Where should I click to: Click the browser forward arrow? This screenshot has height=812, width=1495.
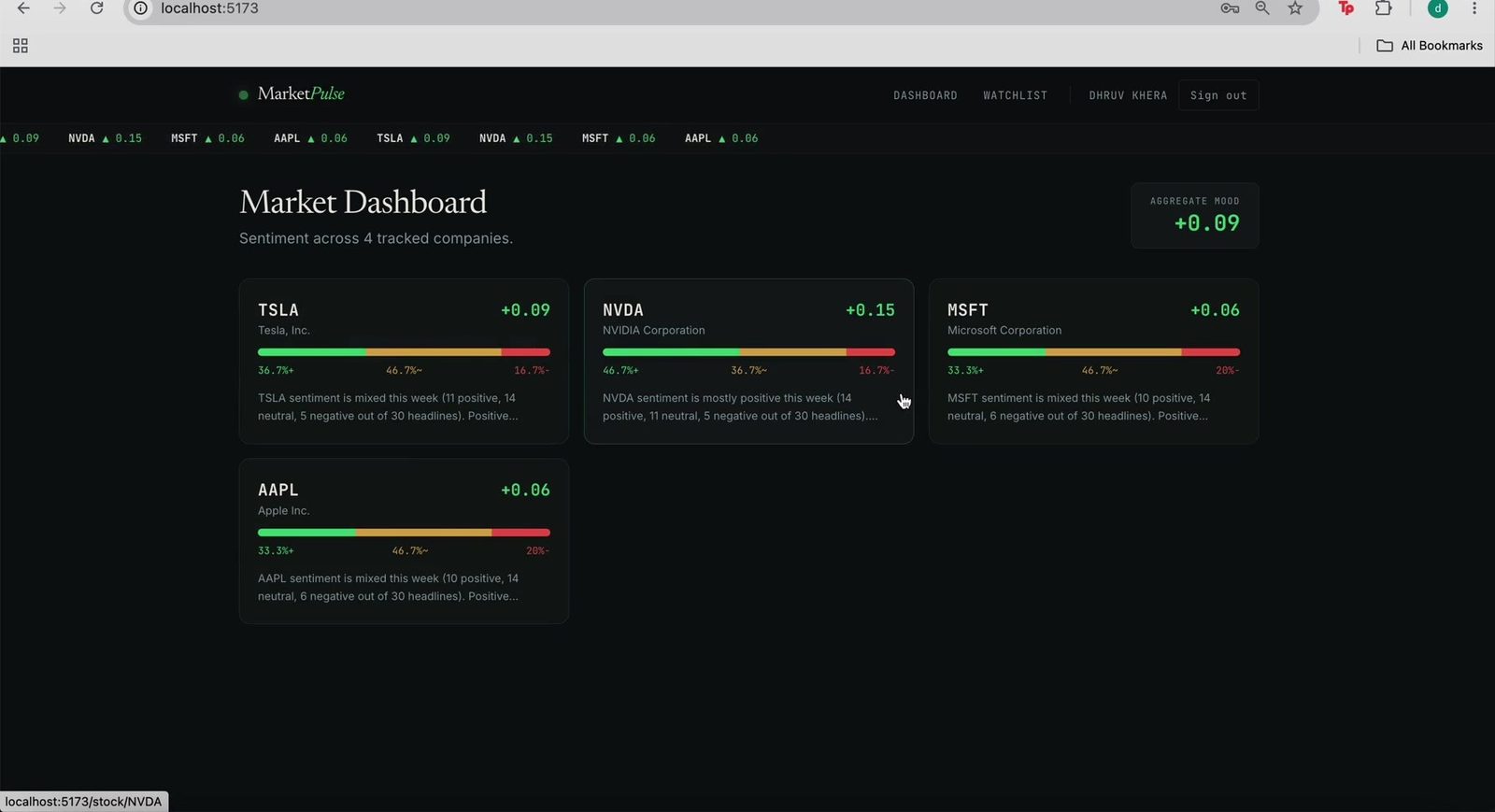pyautogui.click(x=60, y=8)
